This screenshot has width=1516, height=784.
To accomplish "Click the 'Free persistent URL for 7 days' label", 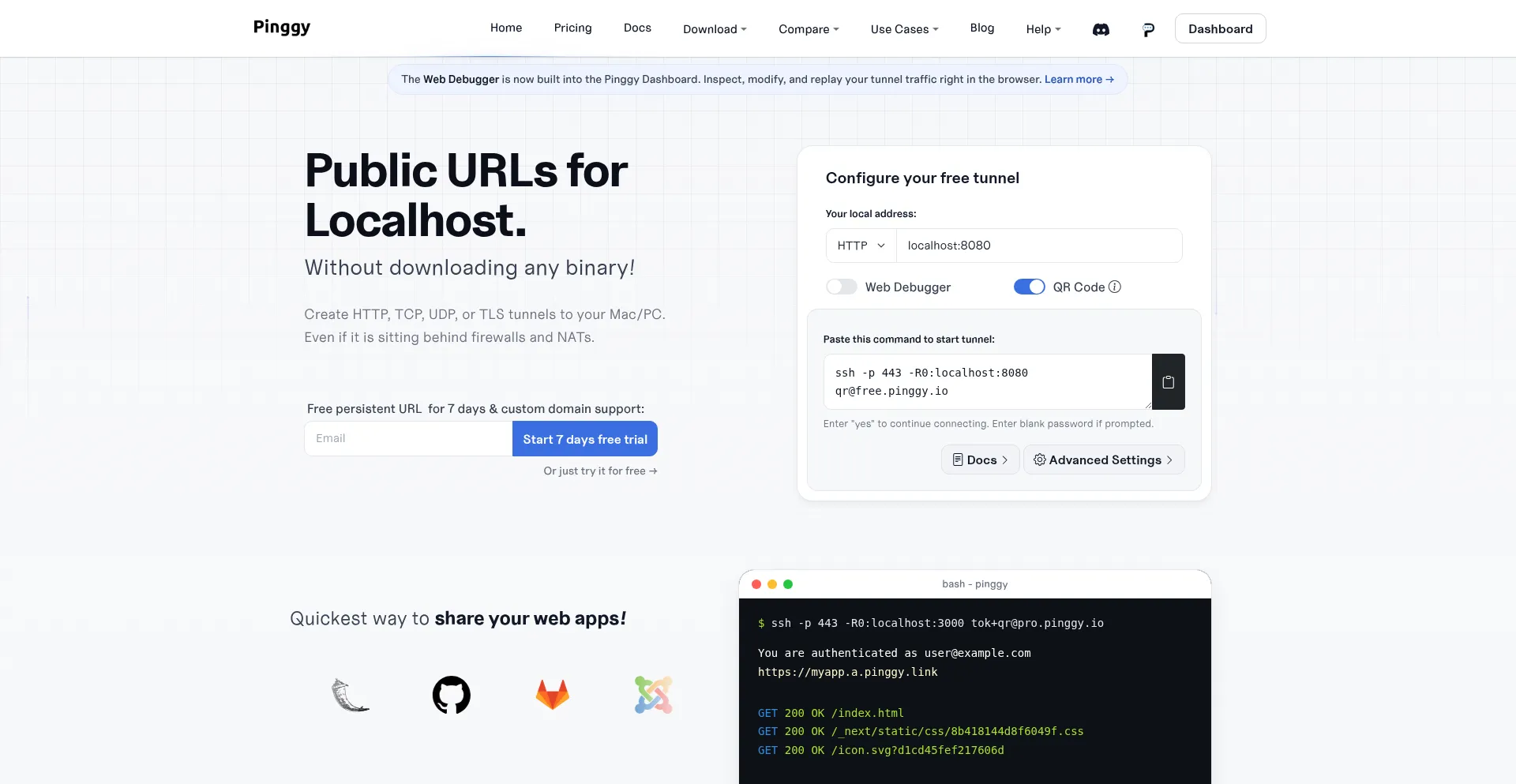I will [475, 409].
